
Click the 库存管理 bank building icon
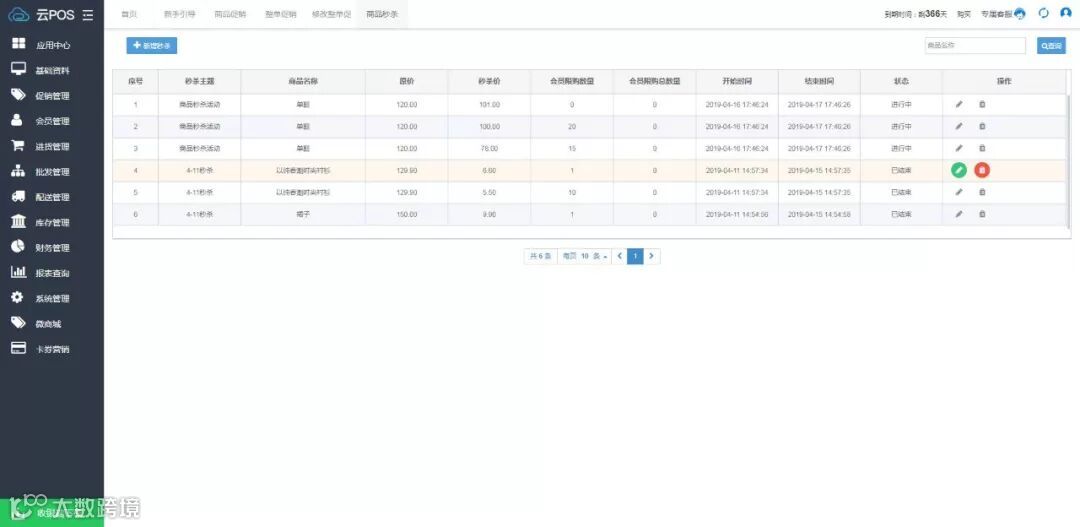point(19,222)
